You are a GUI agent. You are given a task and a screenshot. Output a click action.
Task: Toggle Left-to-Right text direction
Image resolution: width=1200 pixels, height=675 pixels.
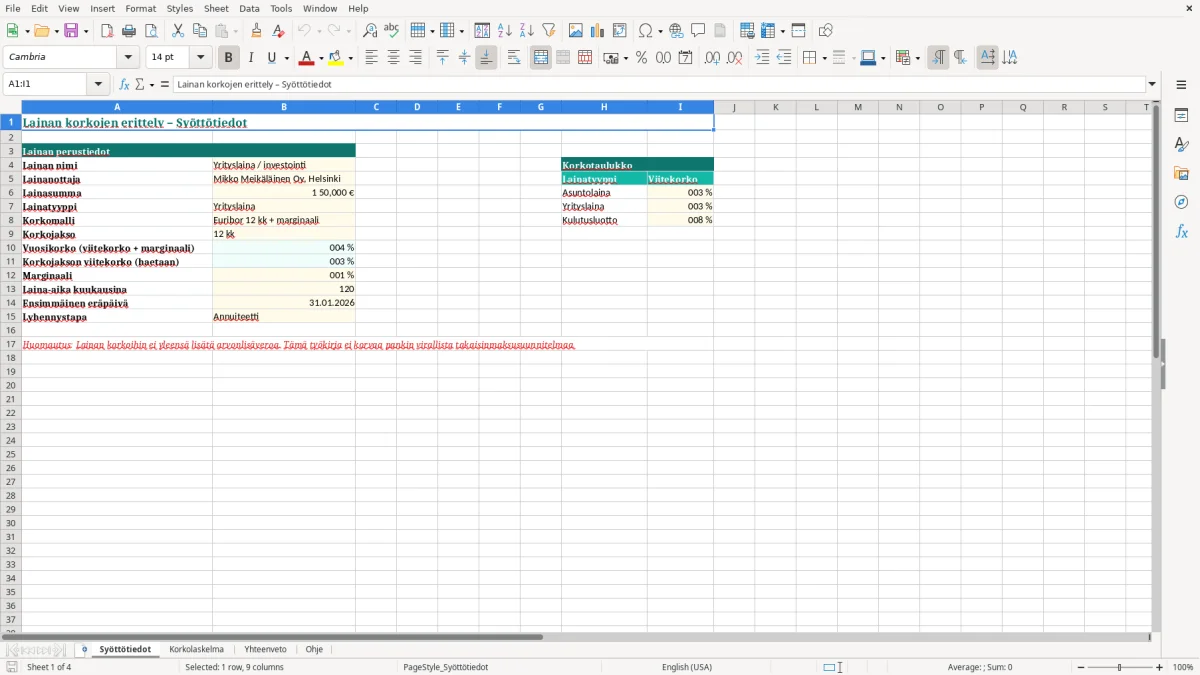(x=938, y=58)
